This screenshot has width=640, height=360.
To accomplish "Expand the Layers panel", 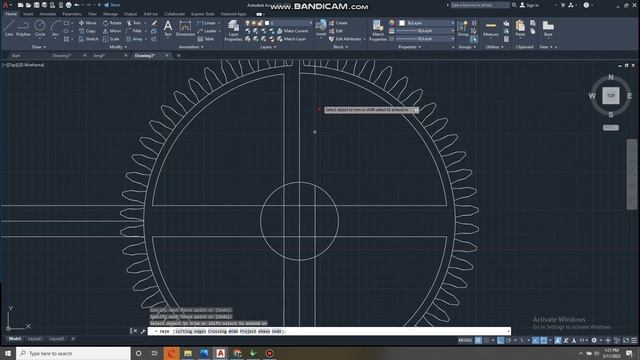I will [268, 47].
